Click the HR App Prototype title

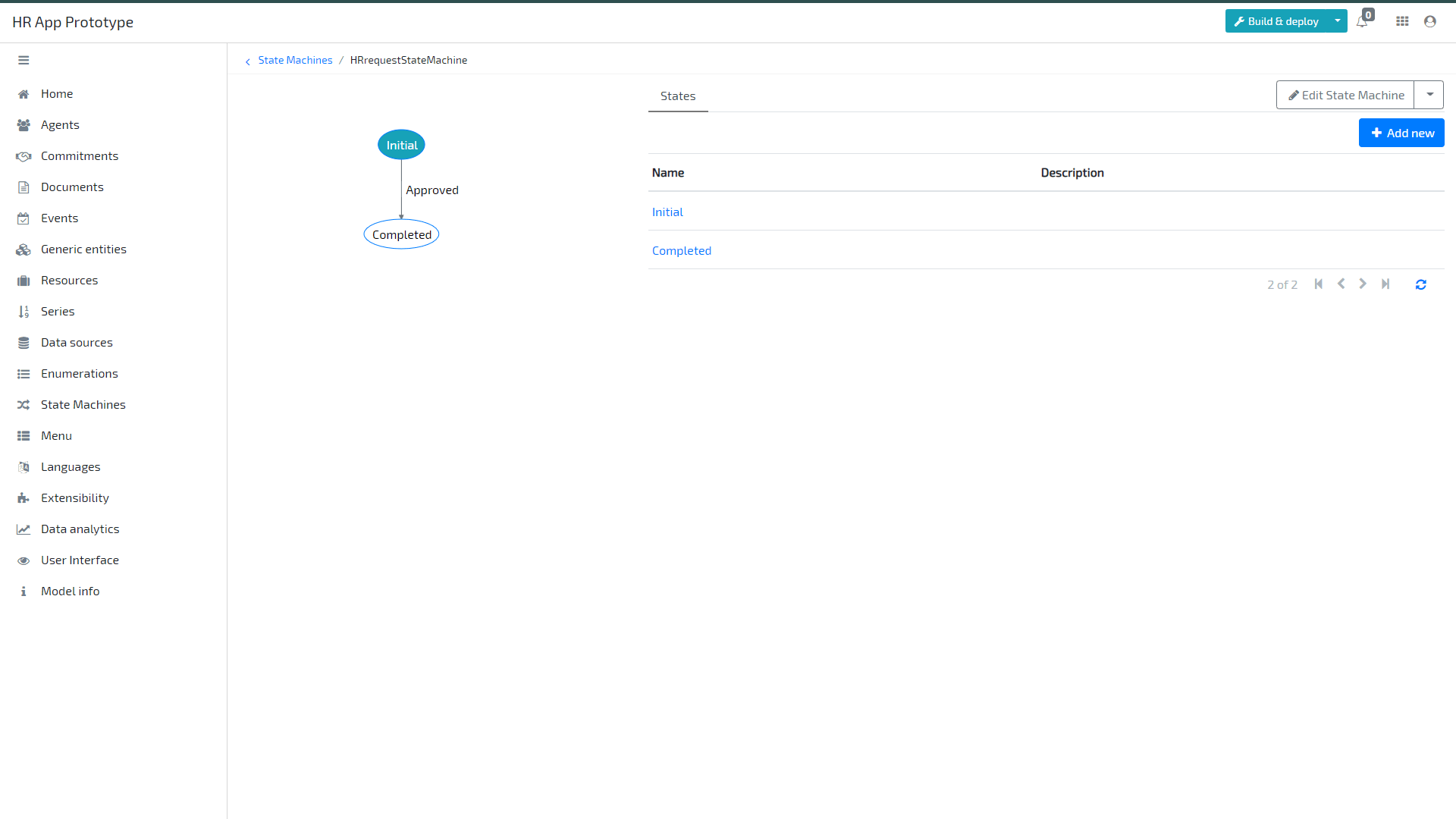(73, 22)
